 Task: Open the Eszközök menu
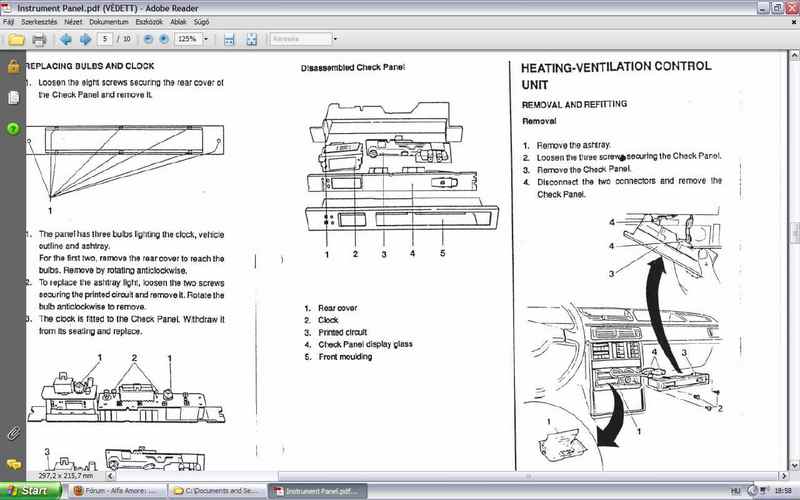tap(152, 21)
